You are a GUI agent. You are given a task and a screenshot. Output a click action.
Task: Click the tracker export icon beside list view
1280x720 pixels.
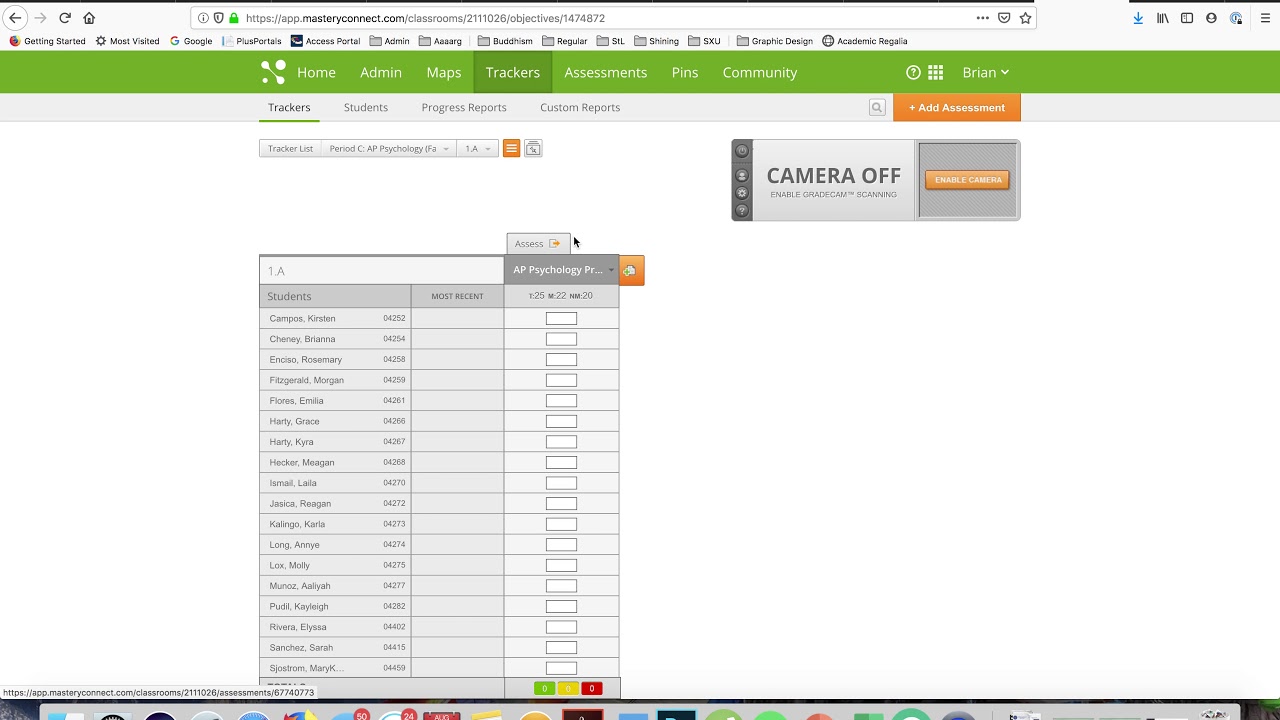tap(533, 149)
